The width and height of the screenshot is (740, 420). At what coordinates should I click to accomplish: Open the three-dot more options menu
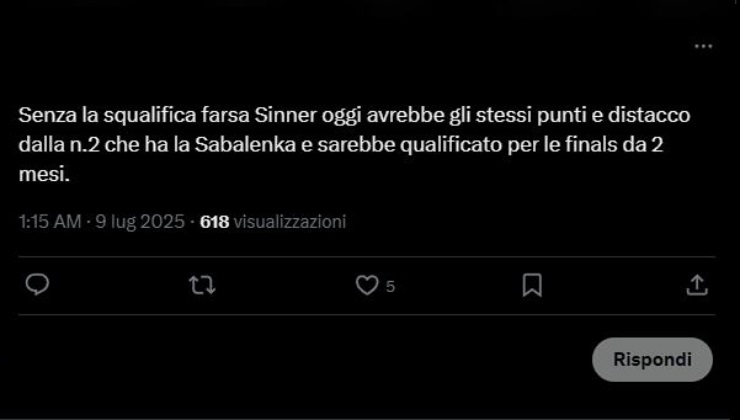tap(703, 46)
